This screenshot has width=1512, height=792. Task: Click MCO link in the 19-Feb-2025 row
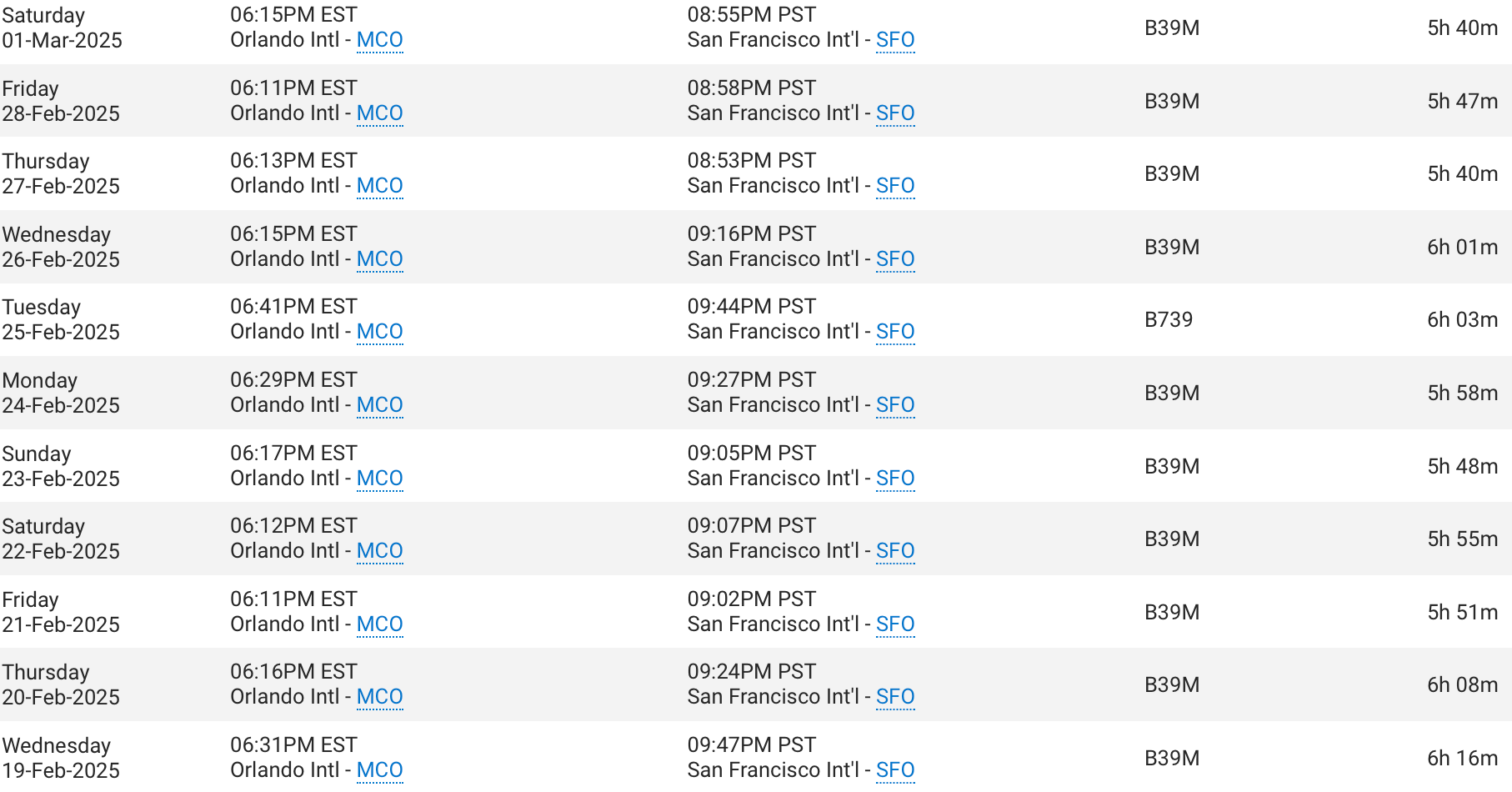[x=379, y=770]
